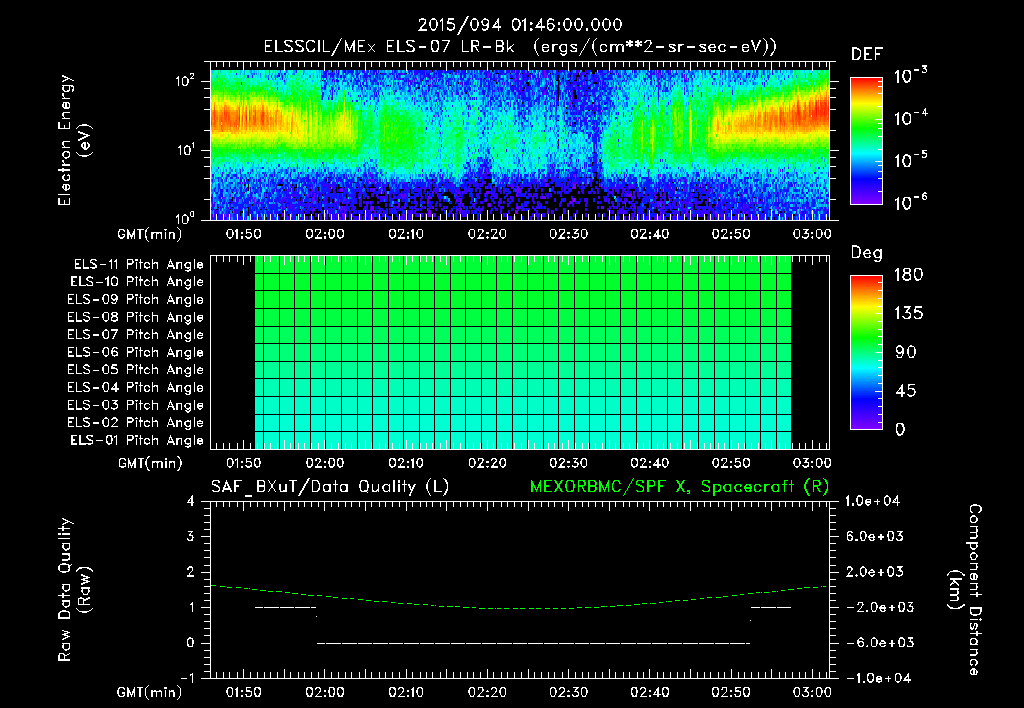This screenshot has width=1024, height=708.
Task: Select the ELS-06 Pitch Angle row label
Action: click(x=136, y=352)
